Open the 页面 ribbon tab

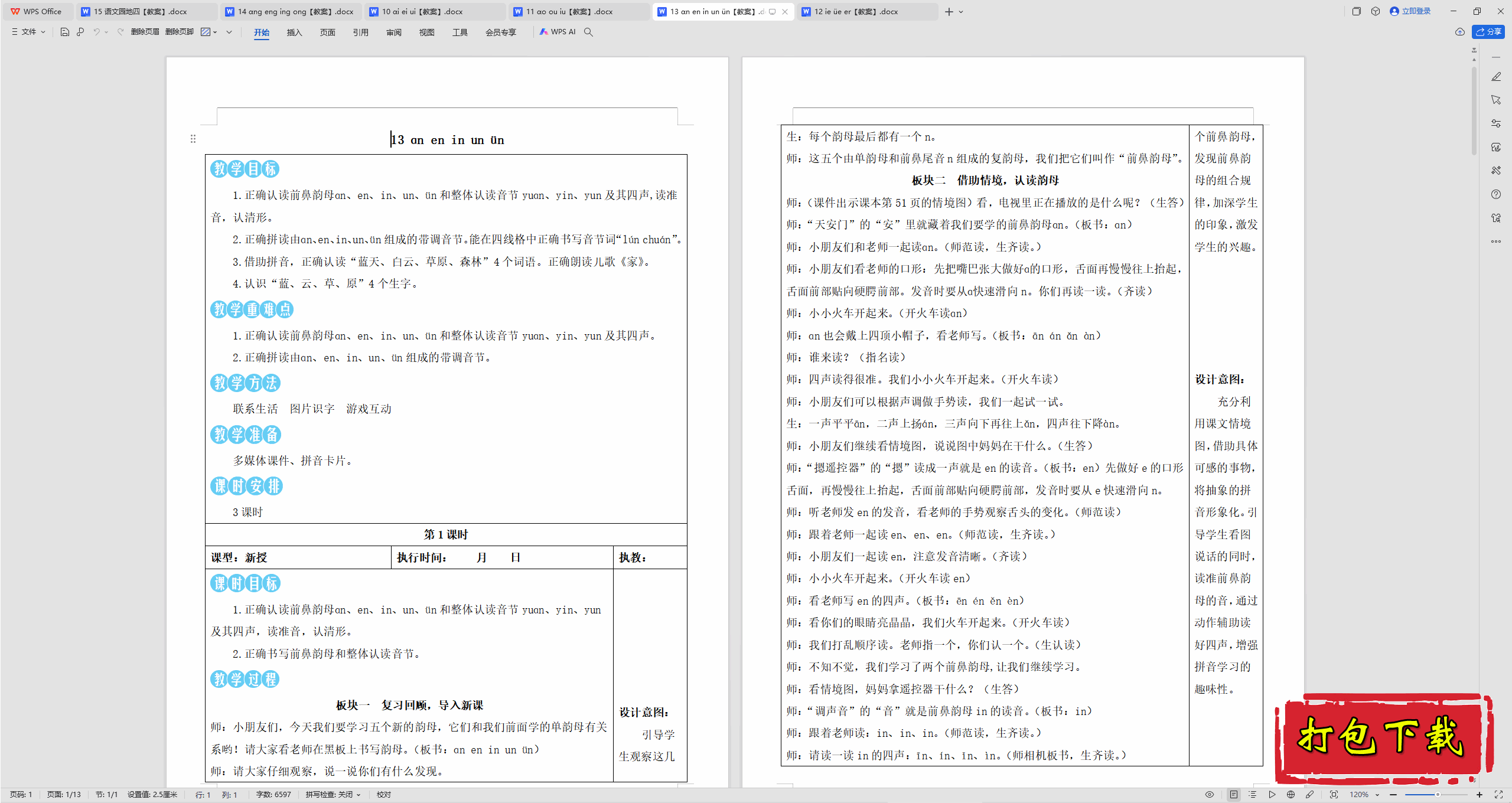328,32
